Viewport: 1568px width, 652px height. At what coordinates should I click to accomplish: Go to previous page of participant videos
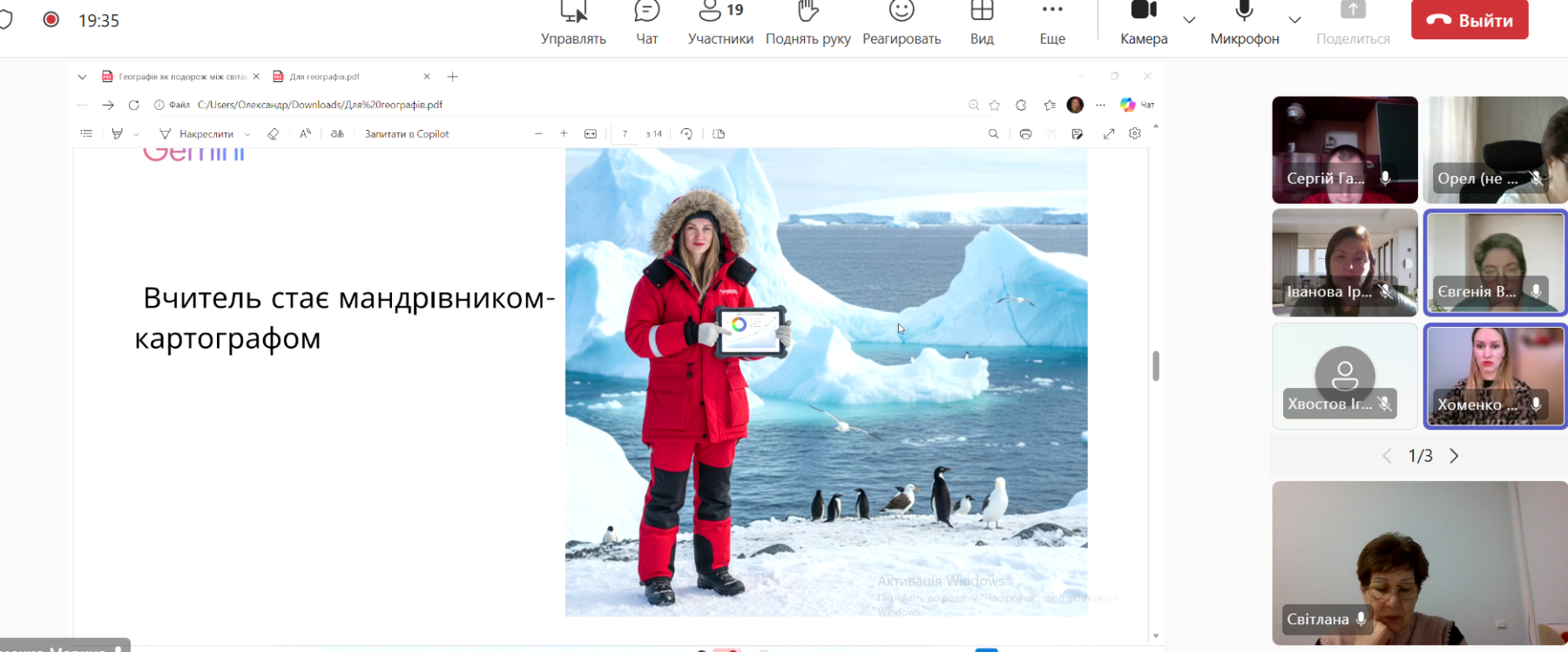[x=1387, y=456]
